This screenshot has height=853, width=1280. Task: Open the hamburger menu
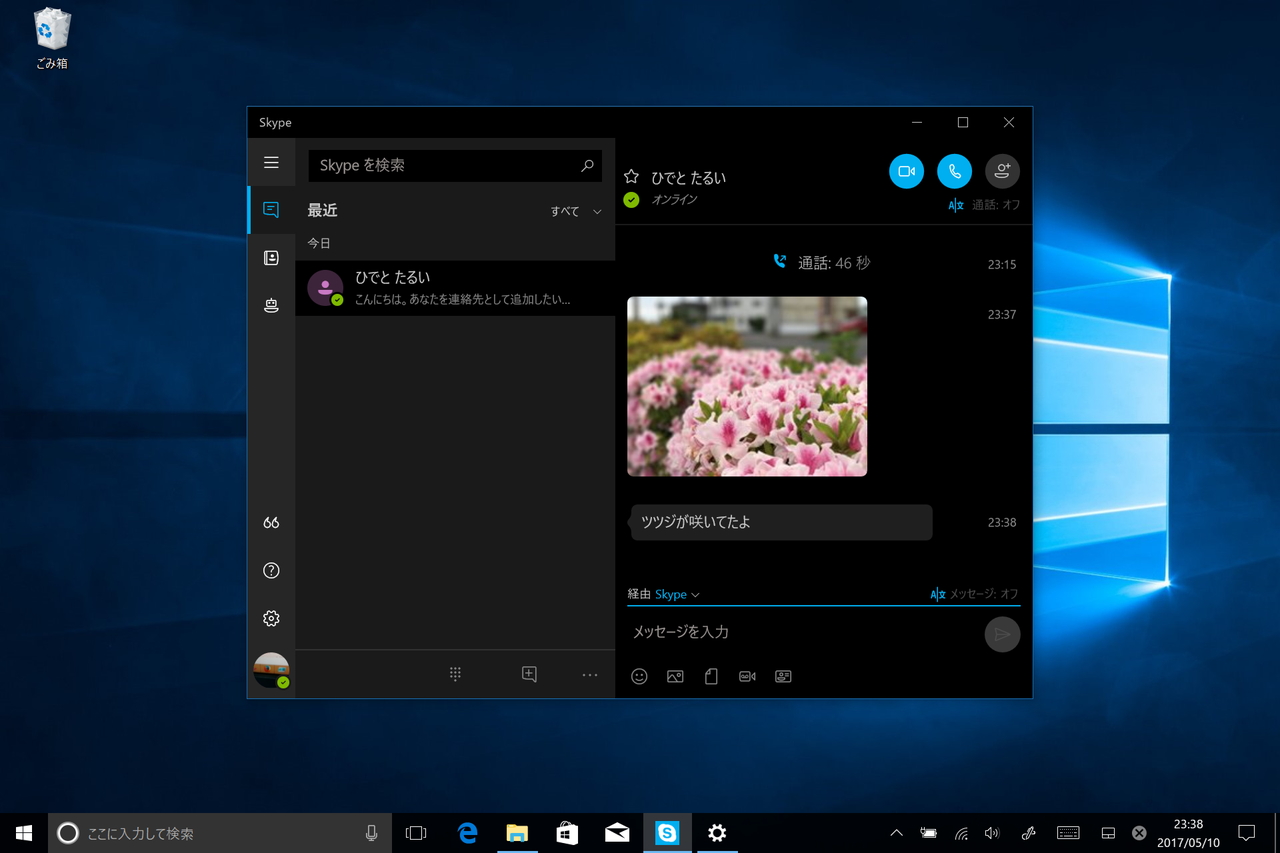tap(271, 162)
